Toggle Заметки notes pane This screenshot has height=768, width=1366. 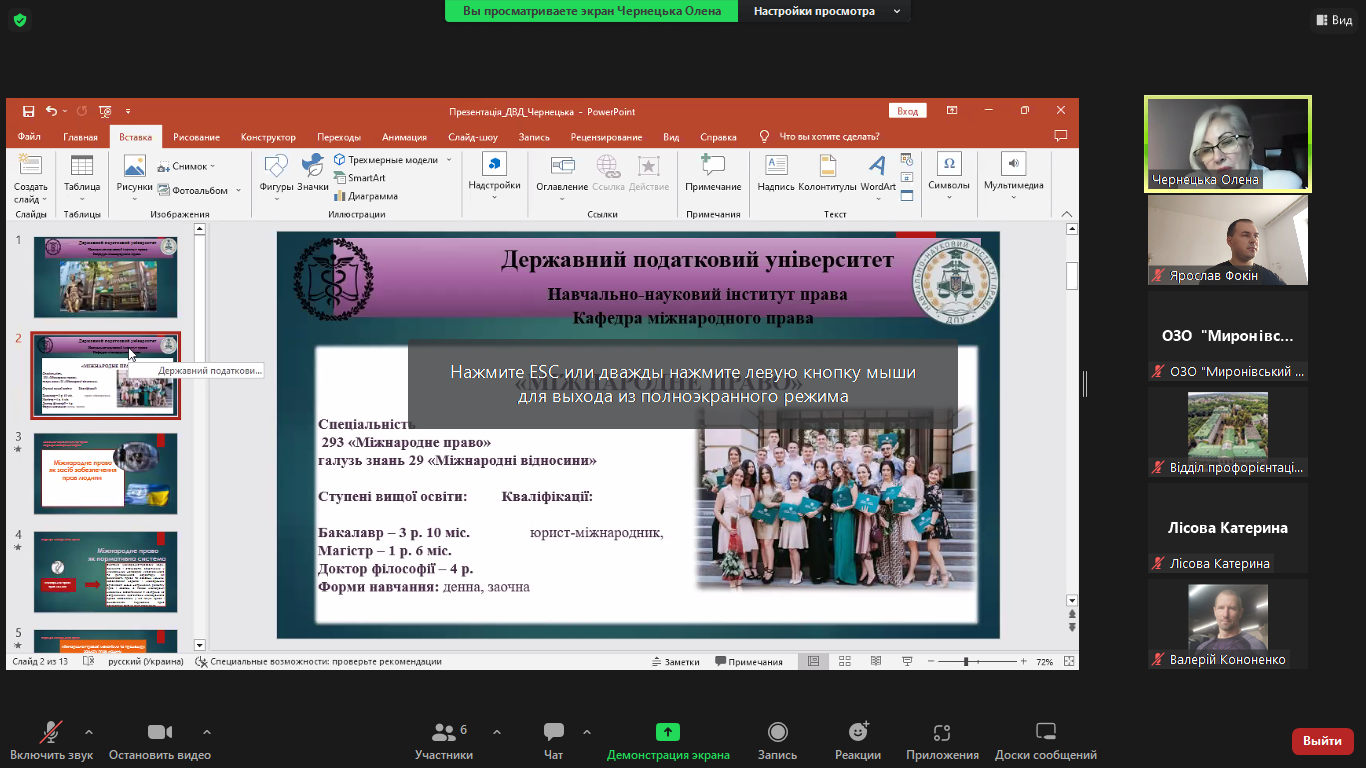675,662
